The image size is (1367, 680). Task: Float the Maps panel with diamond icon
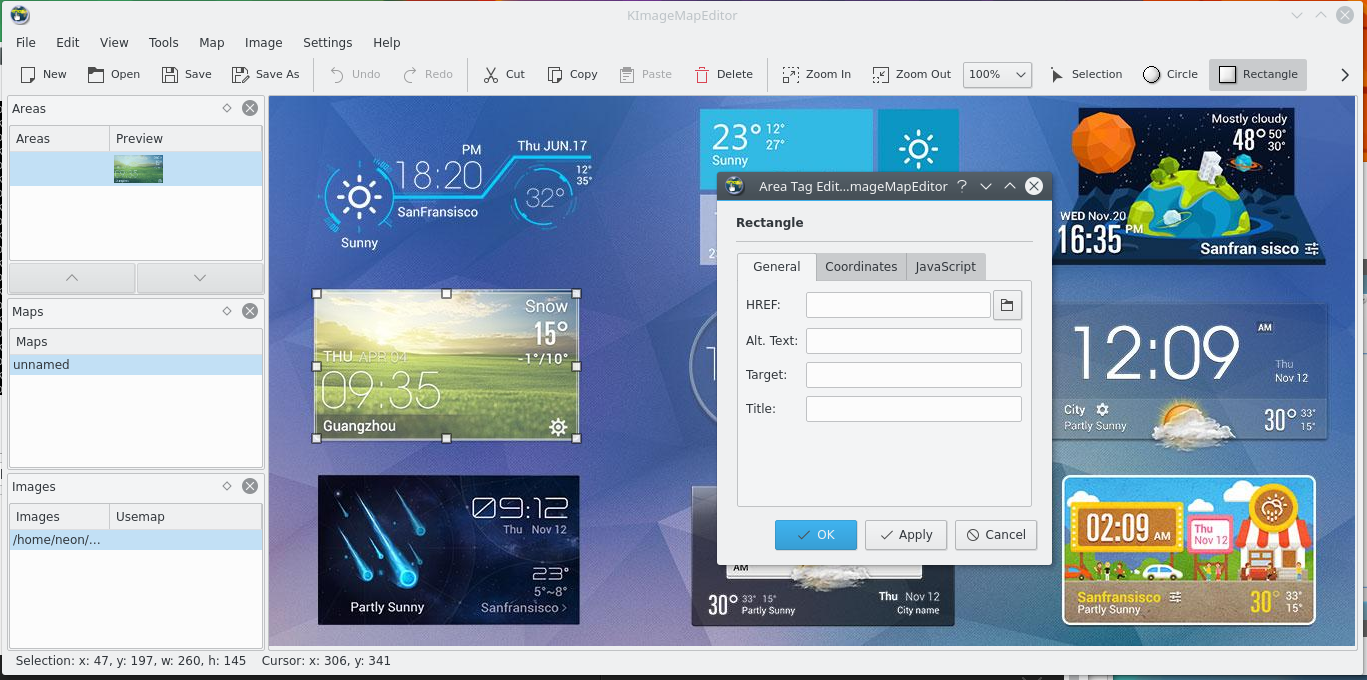click(x=227, y=311)
